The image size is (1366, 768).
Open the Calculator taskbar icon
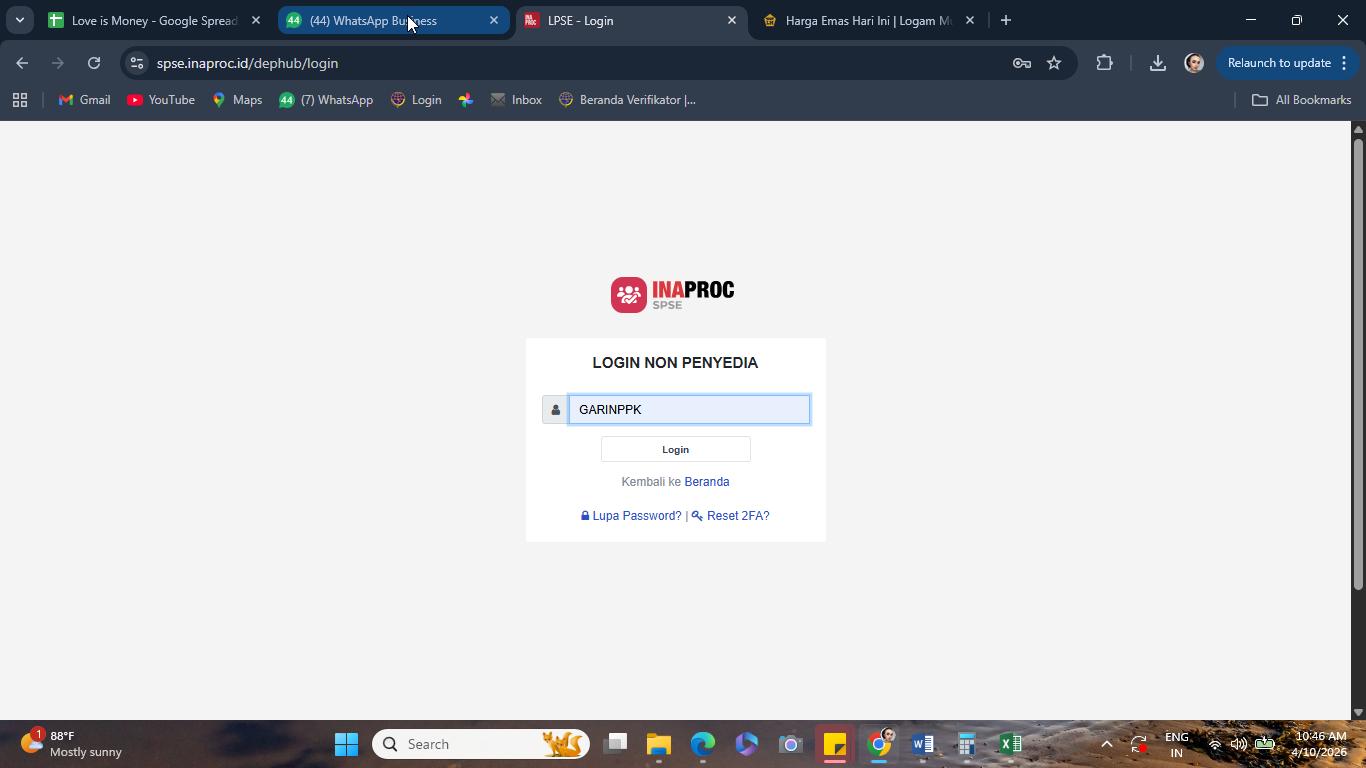(967, 744)
